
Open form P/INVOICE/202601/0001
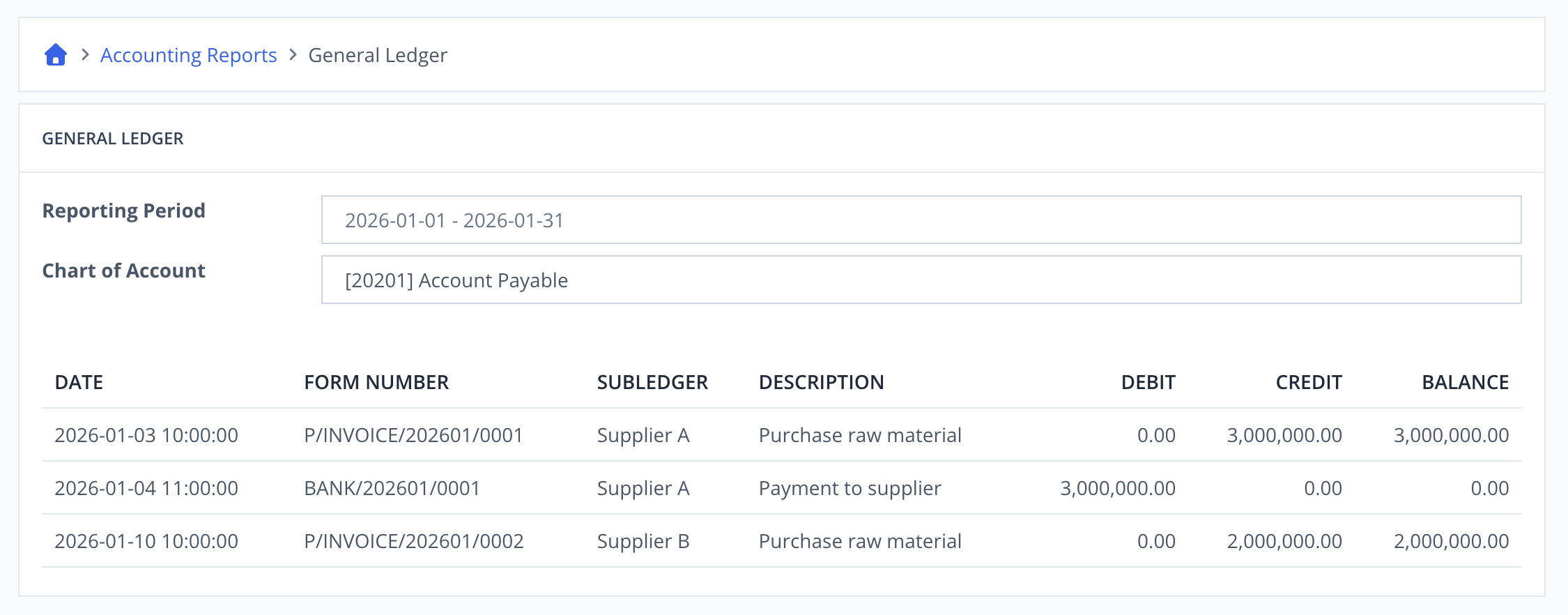pos(413,435)
